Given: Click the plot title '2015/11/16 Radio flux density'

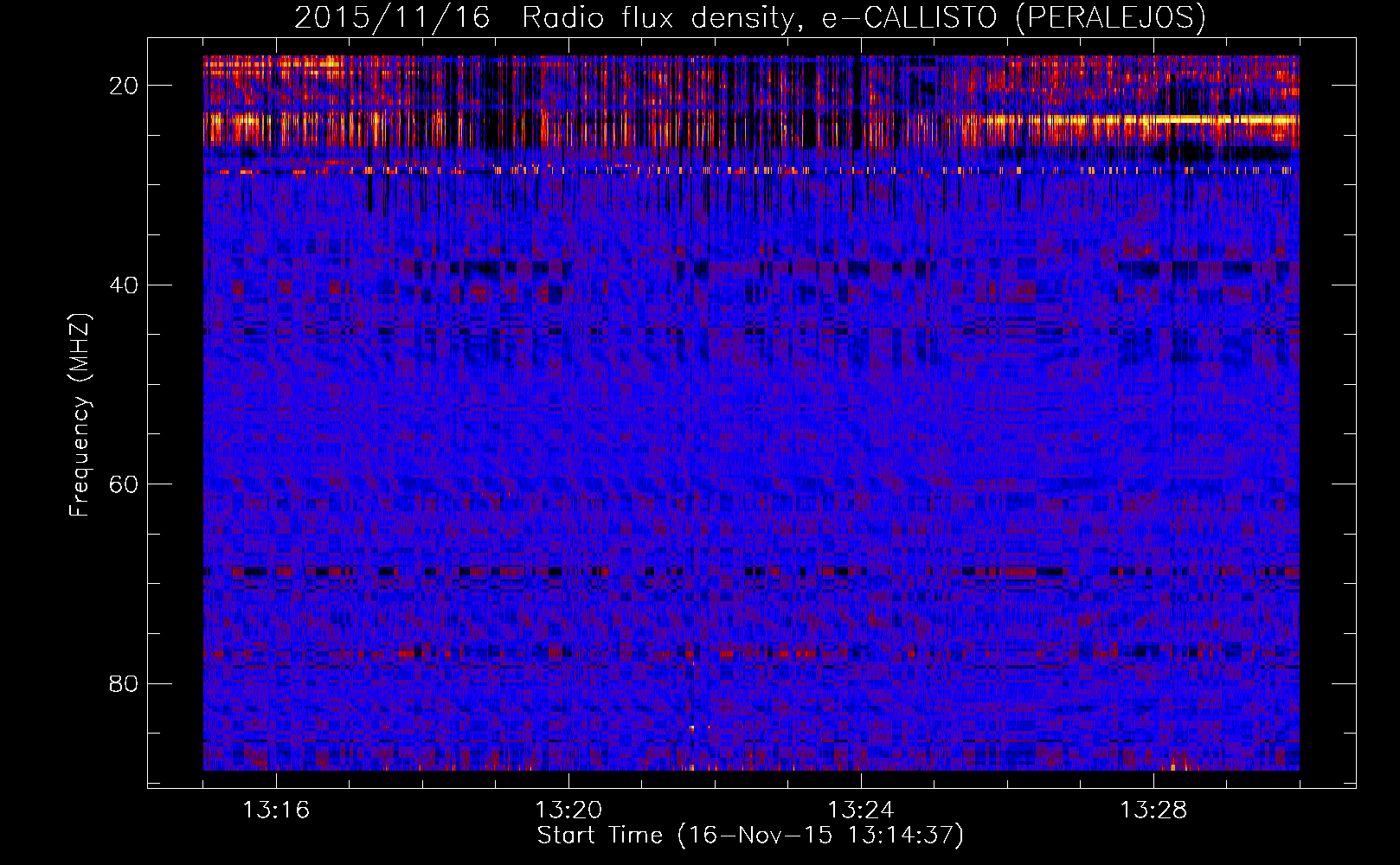Looking at the screenshot, I should tap(750, 17).
